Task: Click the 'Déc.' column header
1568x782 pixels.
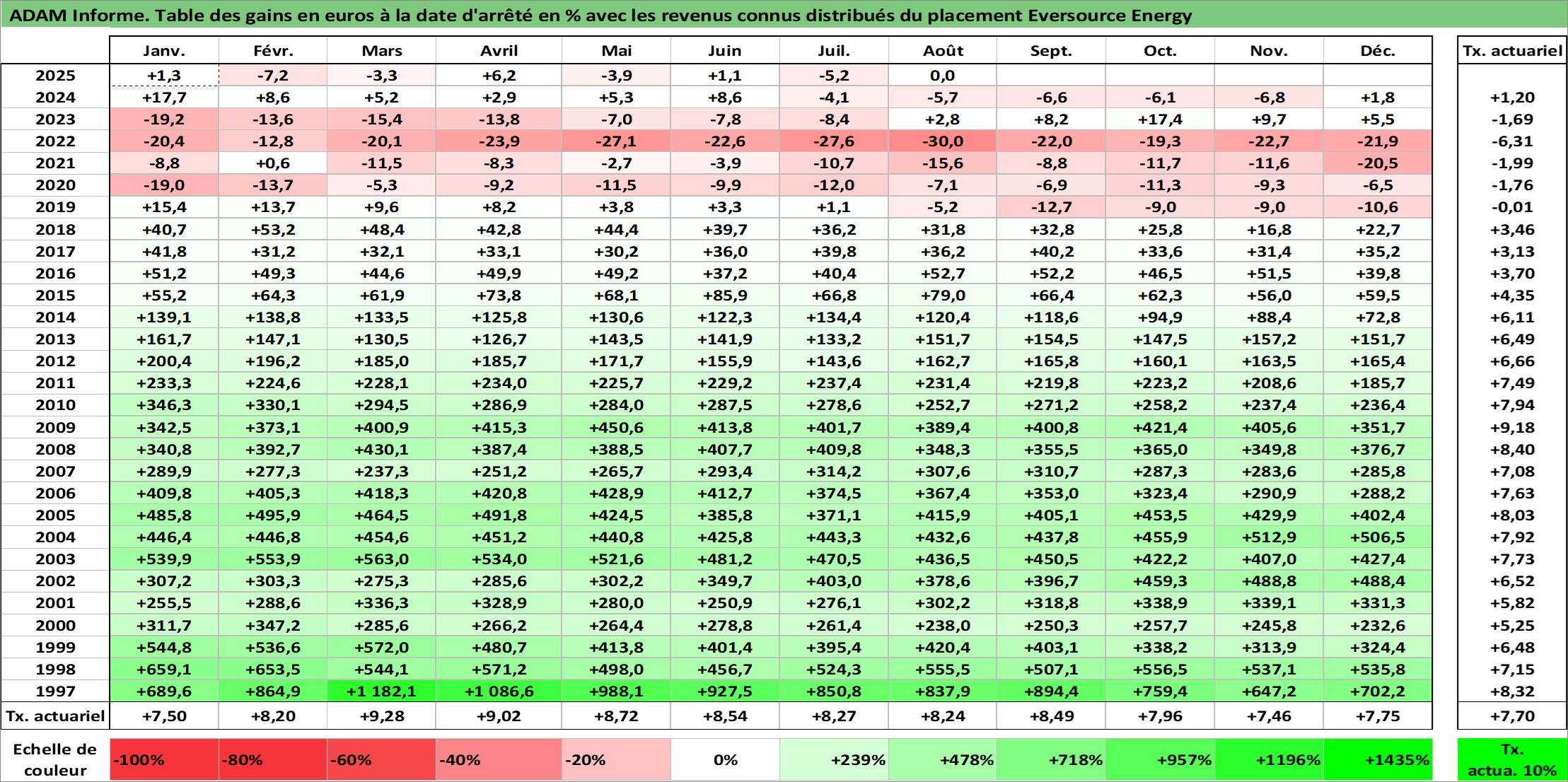Action: (1378, 51)
